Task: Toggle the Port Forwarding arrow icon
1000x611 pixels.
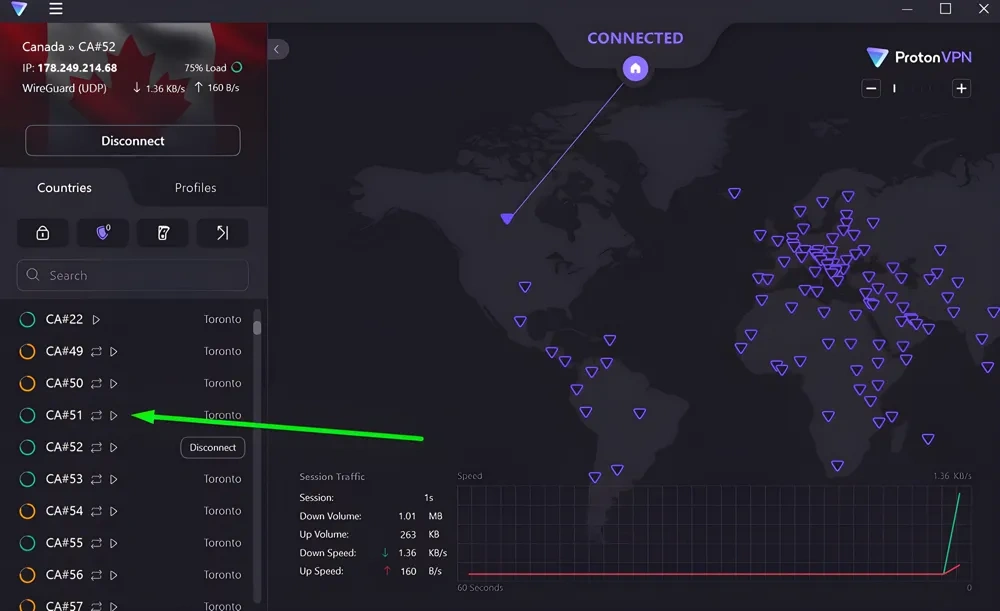Action: pos(223,233)
